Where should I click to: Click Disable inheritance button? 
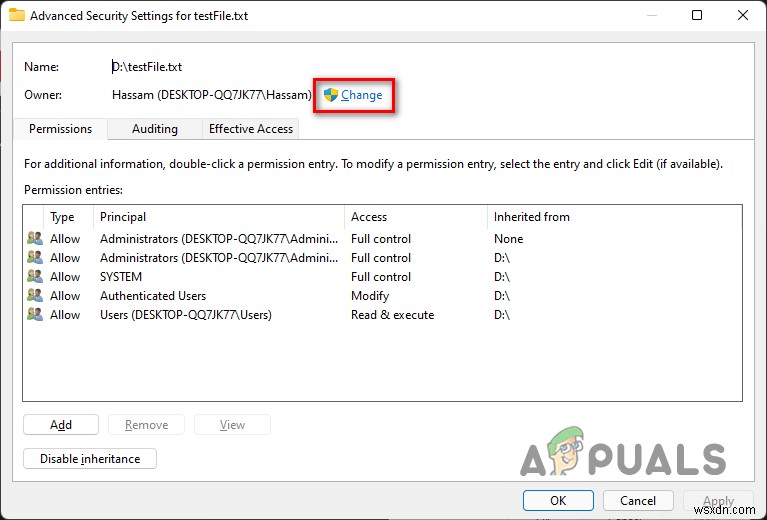click(90, 458)
